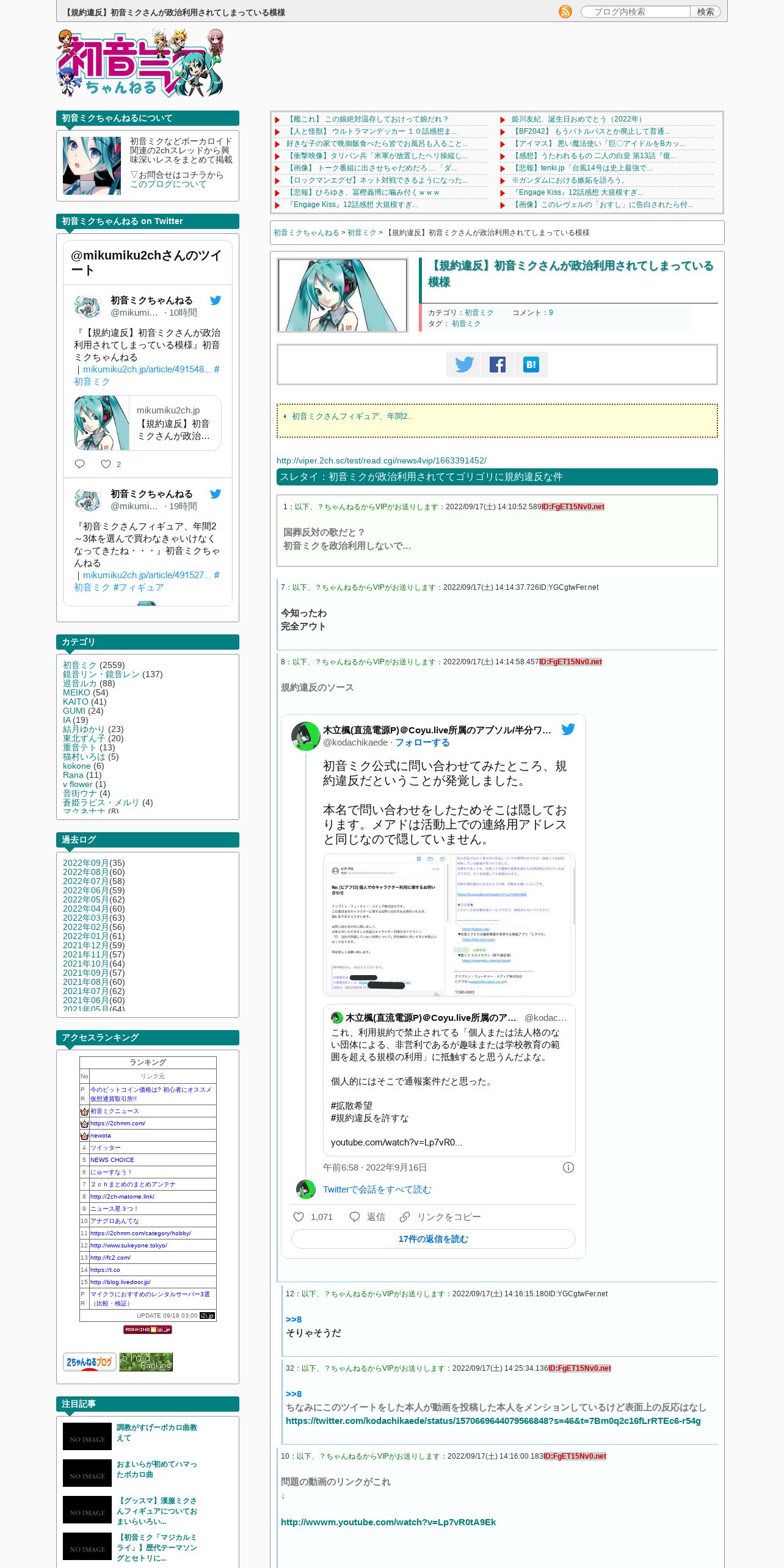Select category 結月ゆかり
Viewport: 784px width, 1568px height.
pos(84,729)
